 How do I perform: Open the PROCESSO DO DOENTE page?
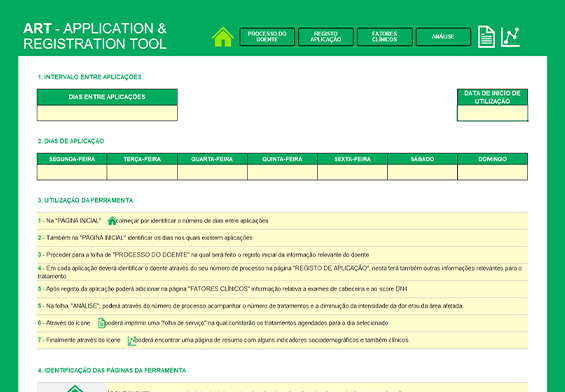[x=267, y=37]
